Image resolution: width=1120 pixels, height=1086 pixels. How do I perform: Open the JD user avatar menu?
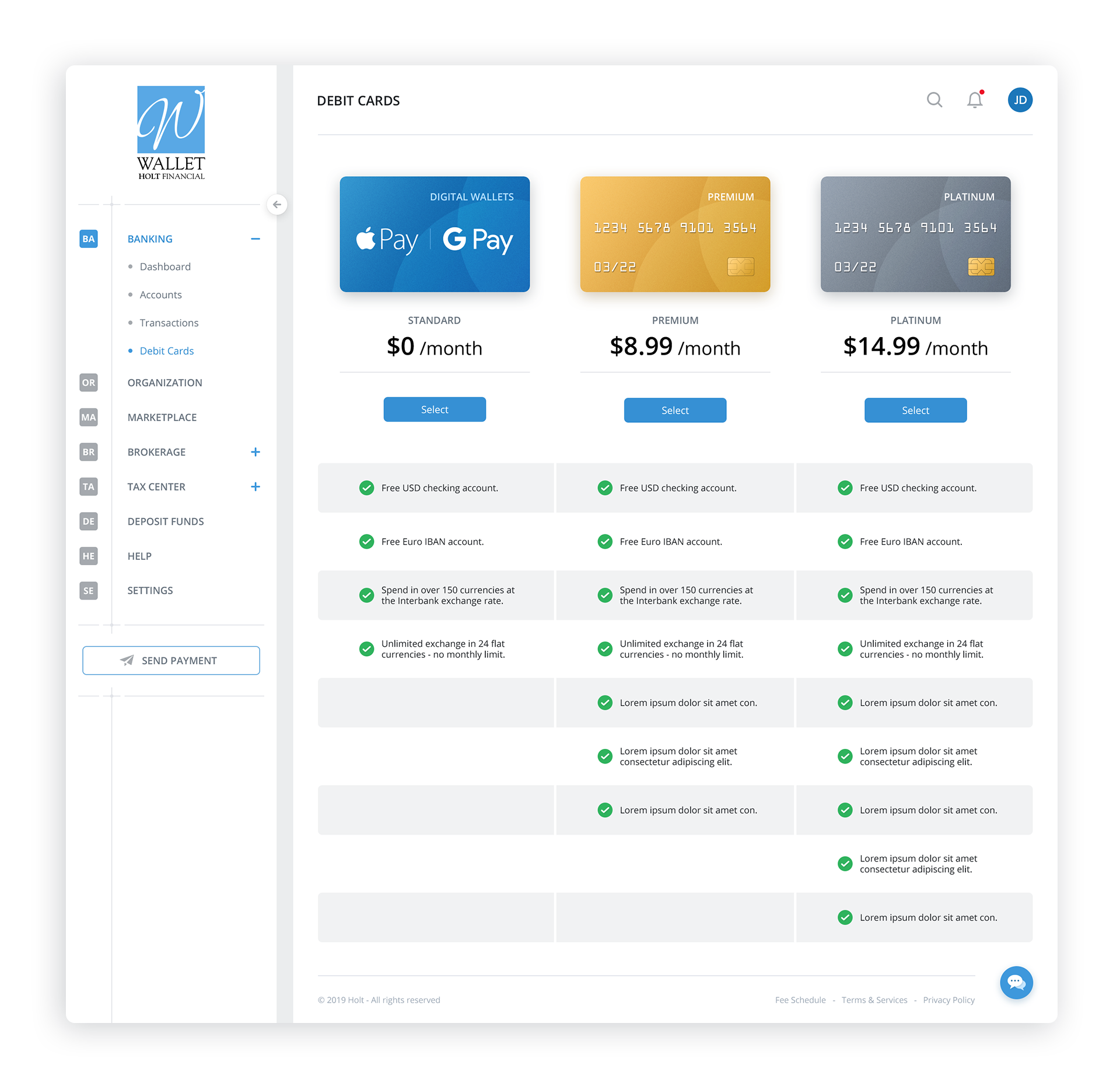click(1020, 100)
